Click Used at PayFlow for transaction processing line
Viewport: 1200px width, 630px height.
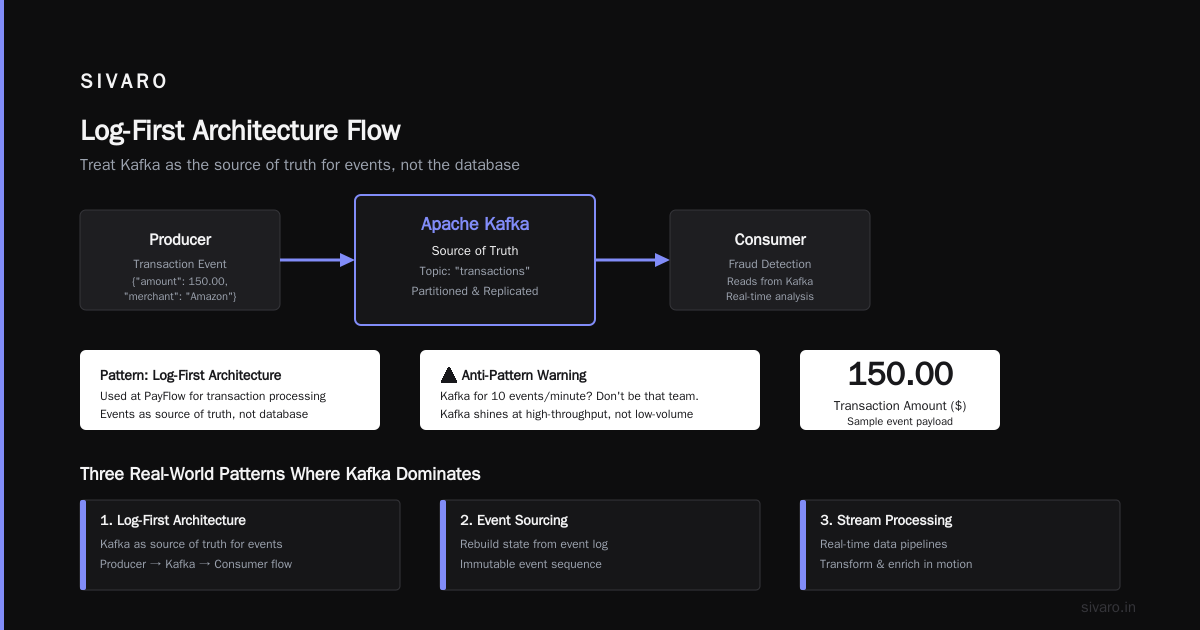coord(213,396)
